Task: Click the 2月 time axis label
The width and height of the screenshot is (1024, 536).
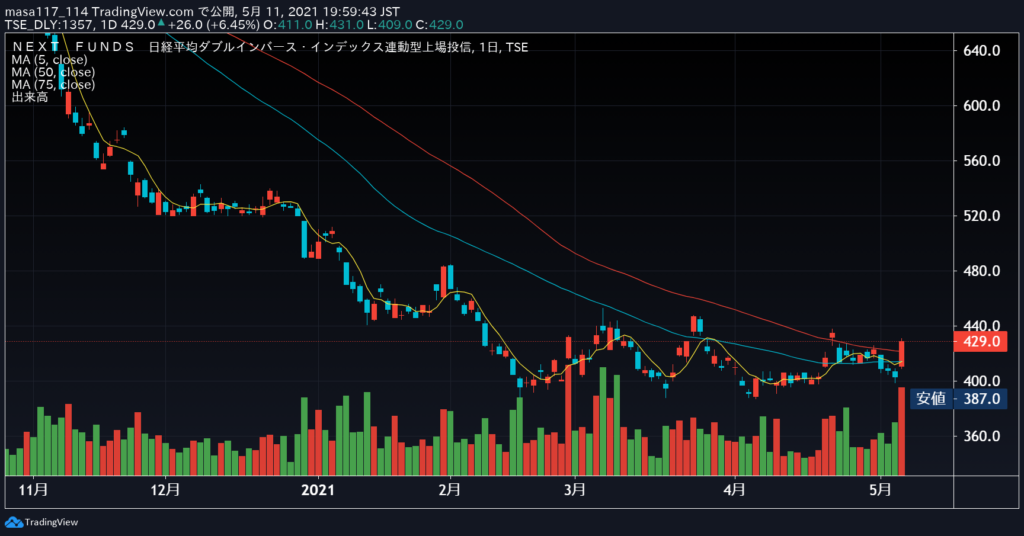Action: point(449,490)
